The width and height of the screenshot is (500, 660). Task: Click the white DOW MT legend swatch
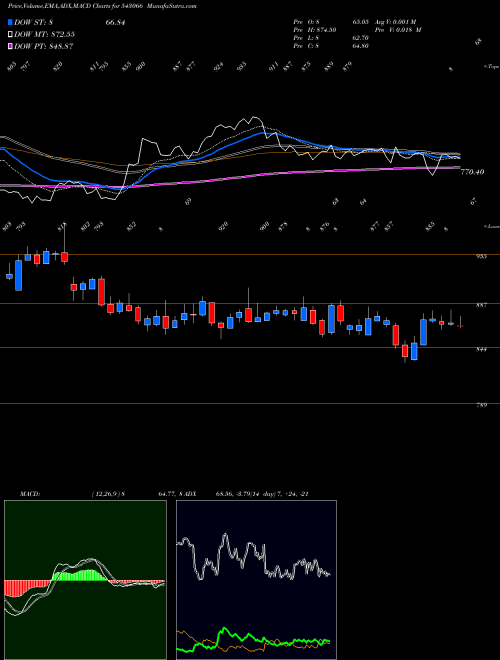10,34
